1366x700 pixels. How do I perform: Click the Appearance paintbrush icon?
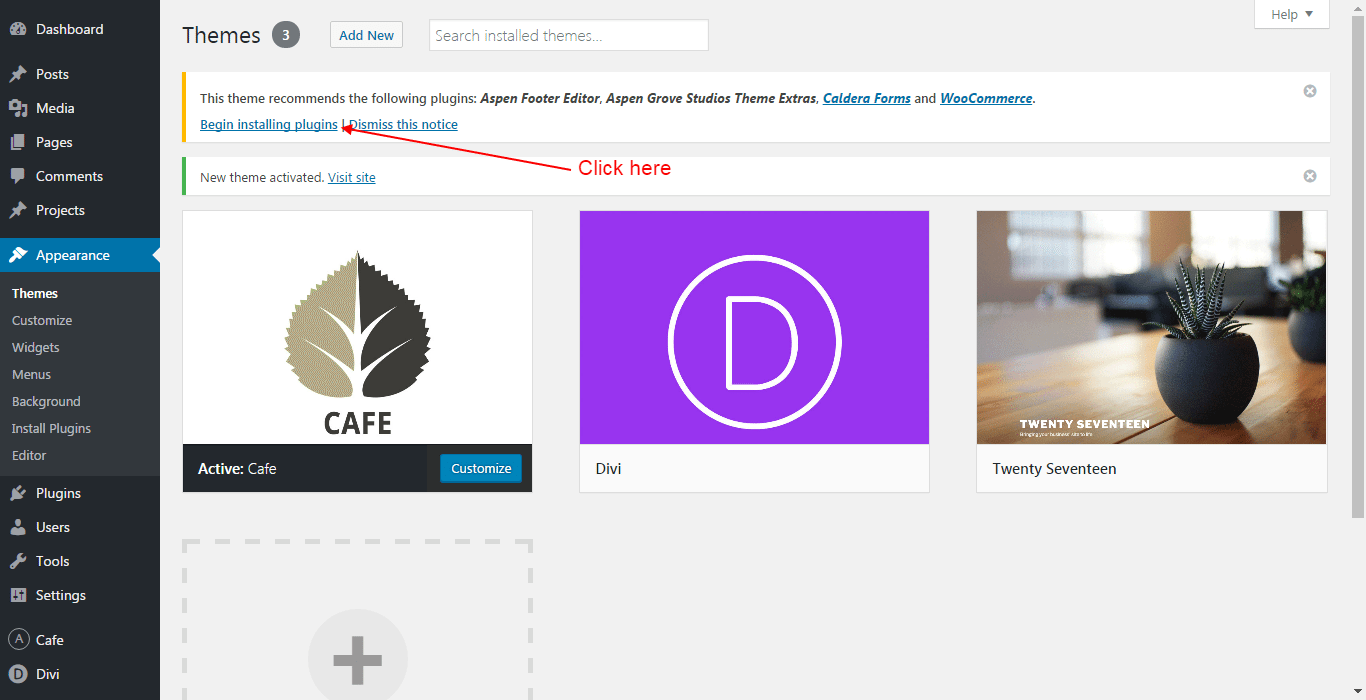click(x=18, y=255)
